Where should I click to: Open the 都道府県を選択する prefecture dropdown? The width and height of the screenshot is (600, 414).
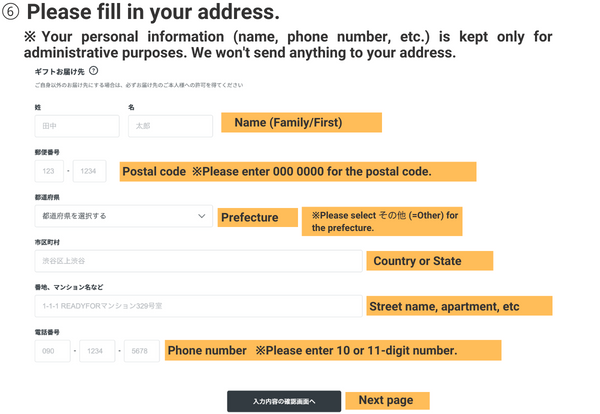click(120, 216)
